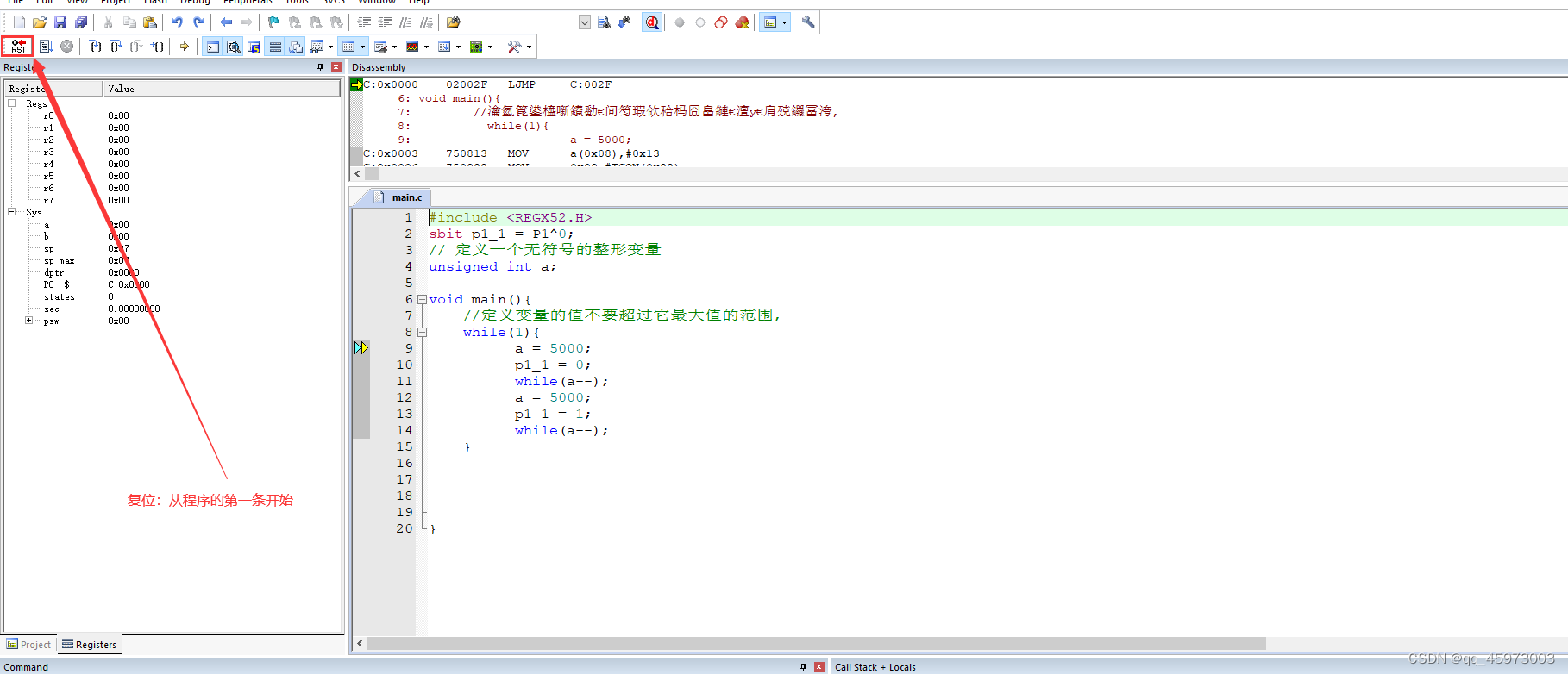Click the RST reset CPU button
Viewport: 1568px width, 674px height.
click(x=18, y=47)
